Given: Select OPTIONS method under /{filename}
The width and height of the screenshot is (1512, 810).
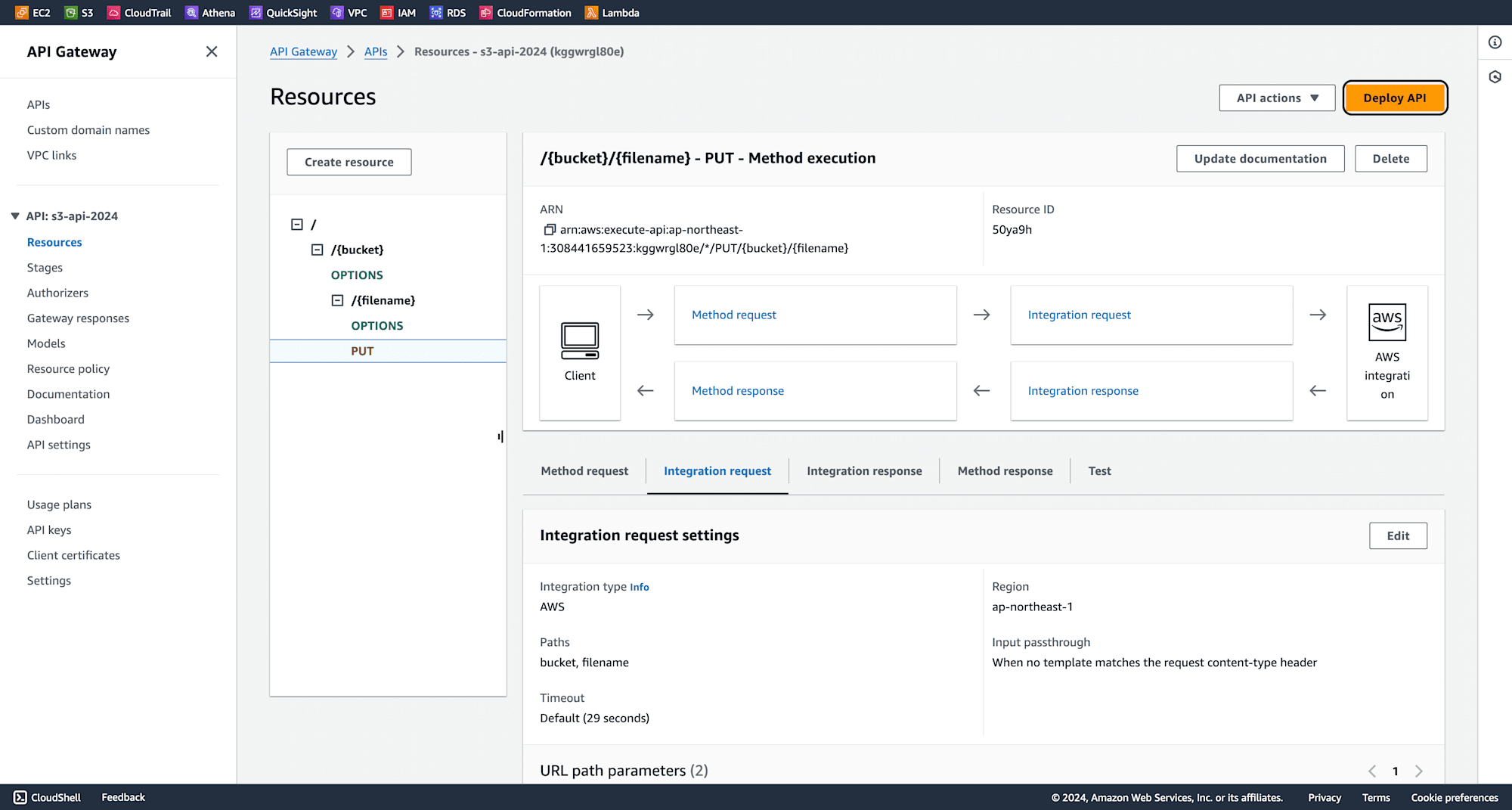Looking at the screenshot, I should [377, 326].
